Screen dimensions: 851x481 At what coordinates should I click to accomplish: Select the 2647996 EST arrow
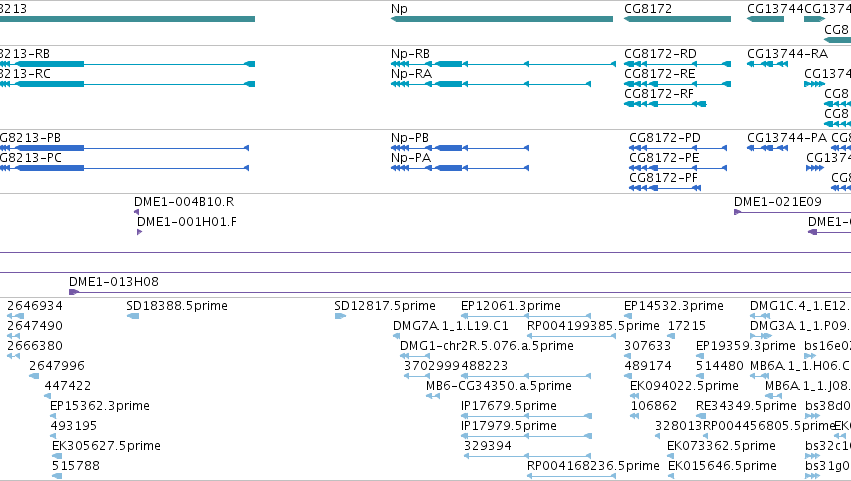coord(34,376)
